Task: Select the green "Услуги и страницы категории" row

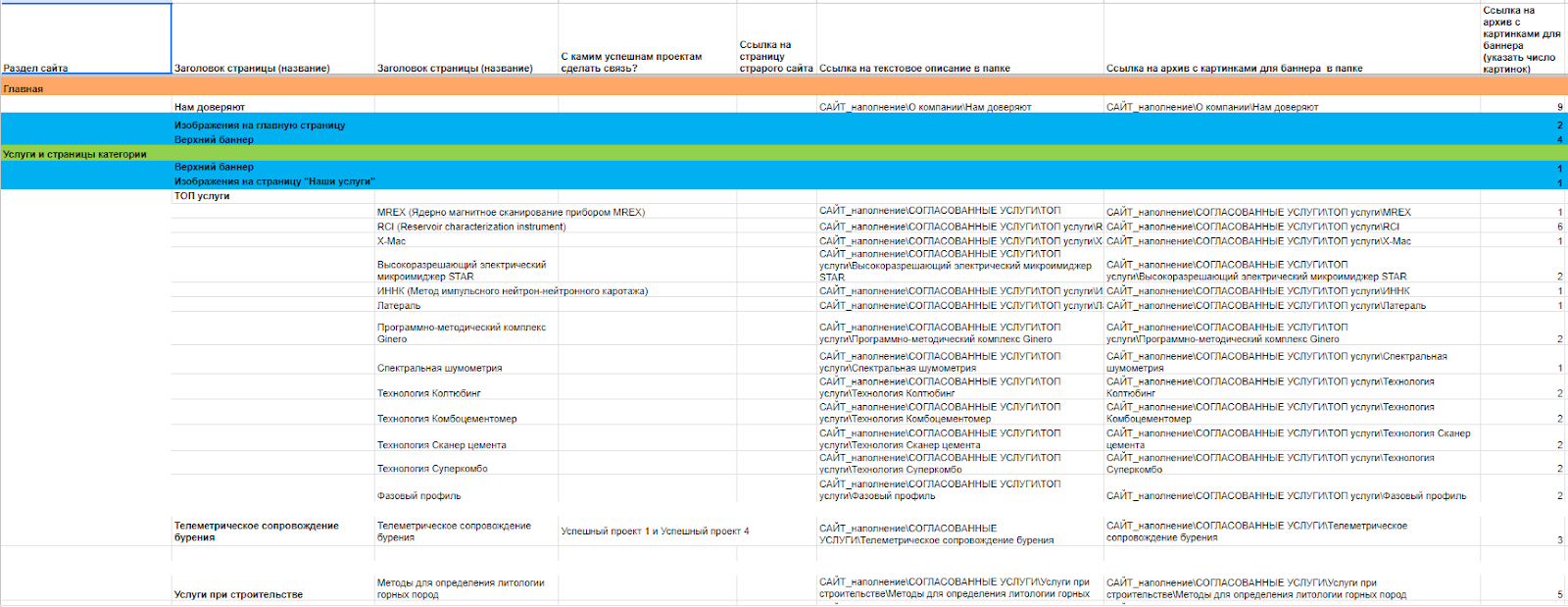Action: [784, 154]
